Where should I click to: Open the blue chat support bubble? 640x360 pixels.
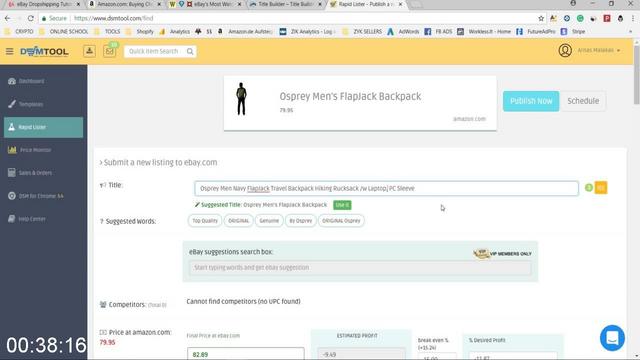pyautogui.click(x=612, y=338)
